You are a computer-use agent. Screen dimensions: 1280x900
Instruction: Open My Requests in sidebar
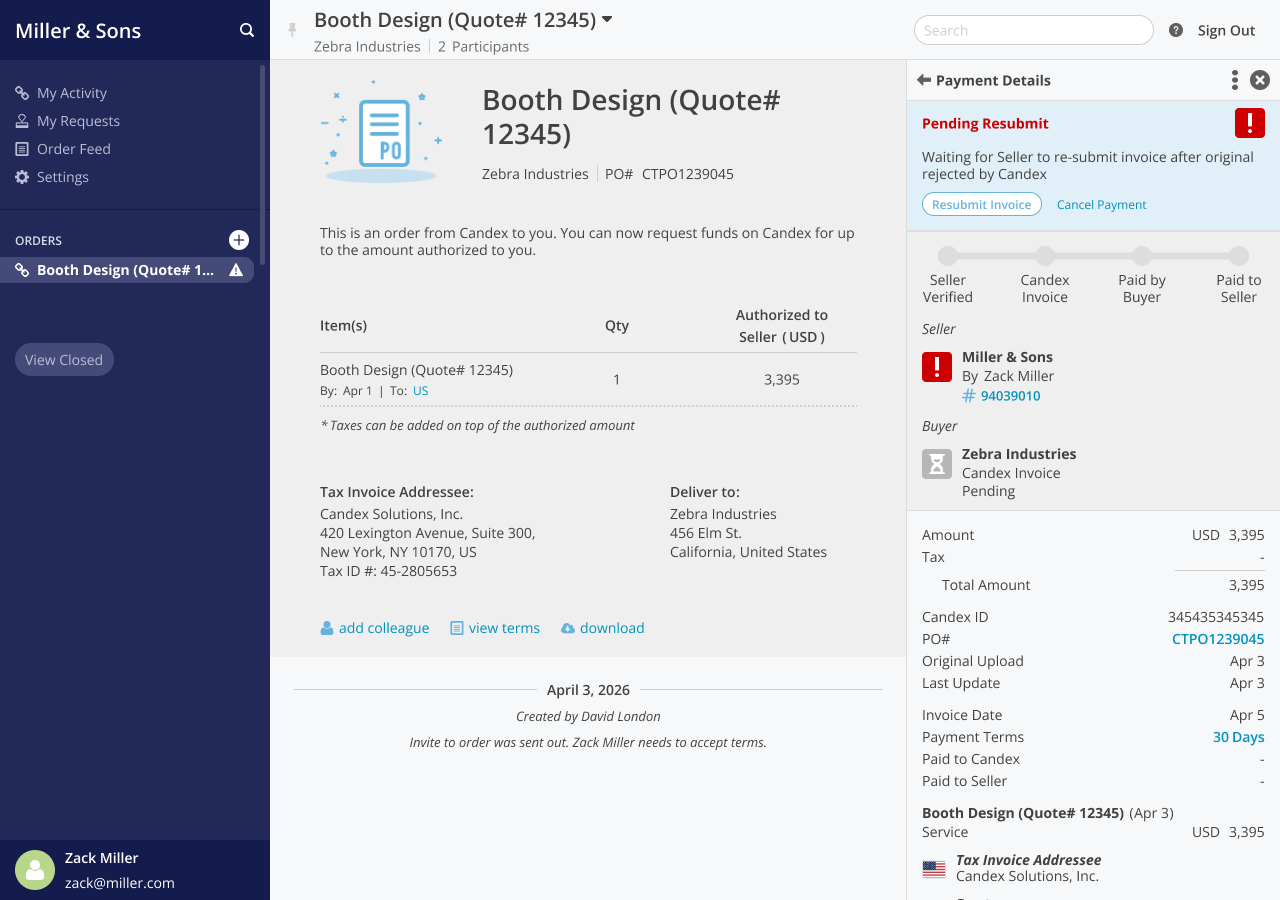click(78, 121)
